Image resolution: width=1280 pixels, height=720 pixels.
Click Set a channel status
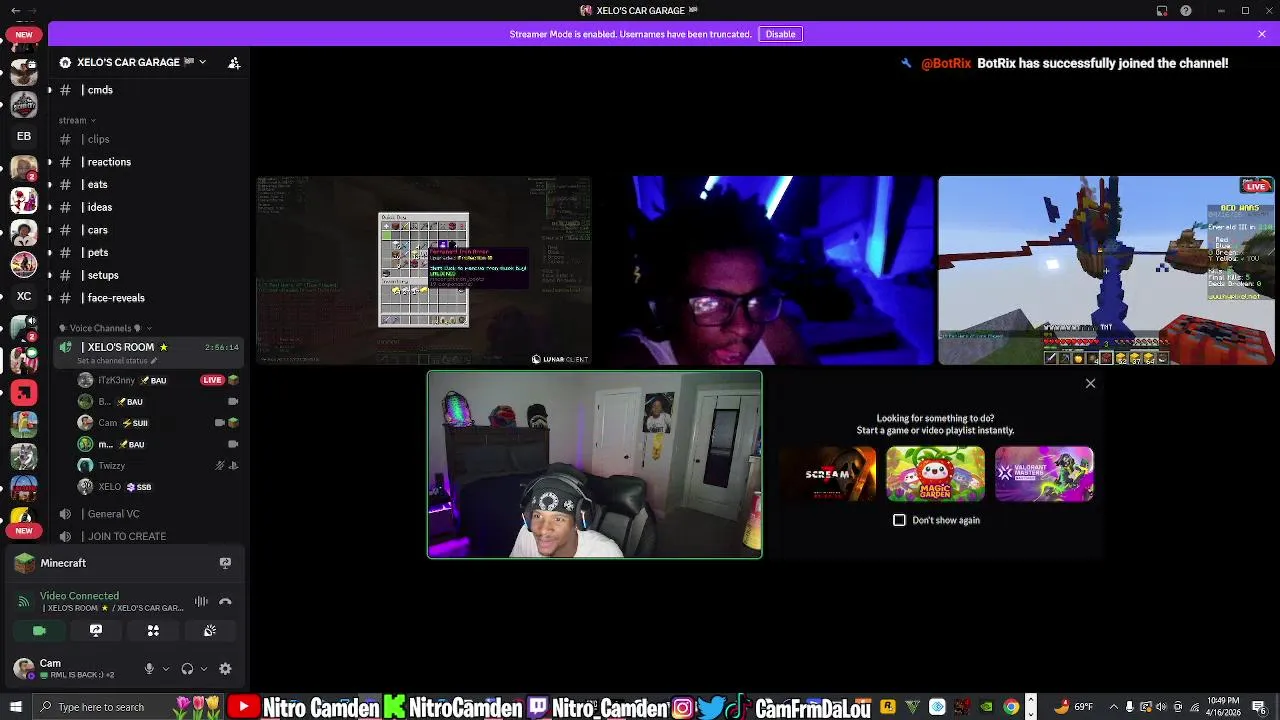click(117, 361)
